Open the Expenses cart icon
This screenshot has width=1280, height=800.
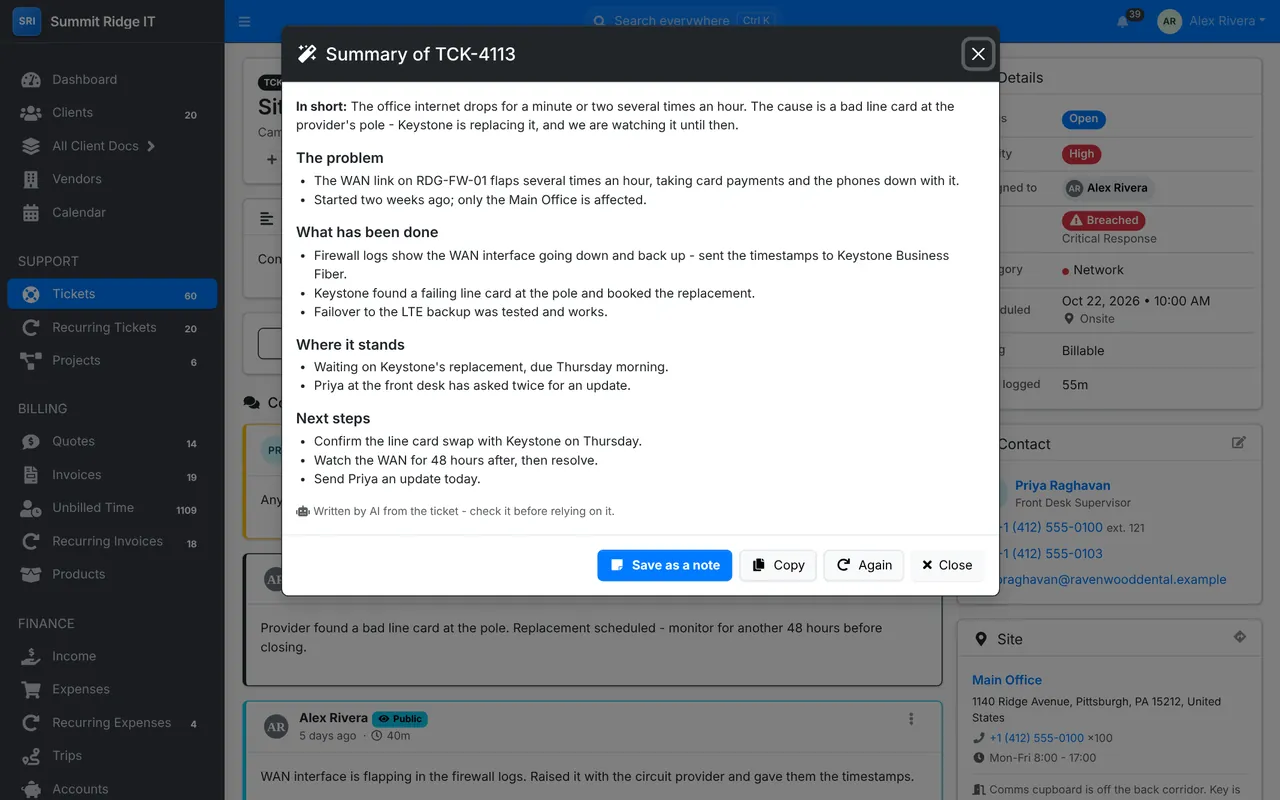(31, 690)
